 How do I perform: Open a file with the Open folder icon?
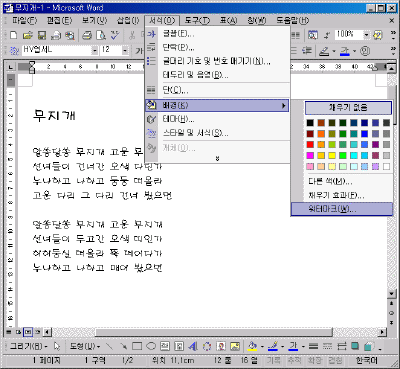pos(28,35)
